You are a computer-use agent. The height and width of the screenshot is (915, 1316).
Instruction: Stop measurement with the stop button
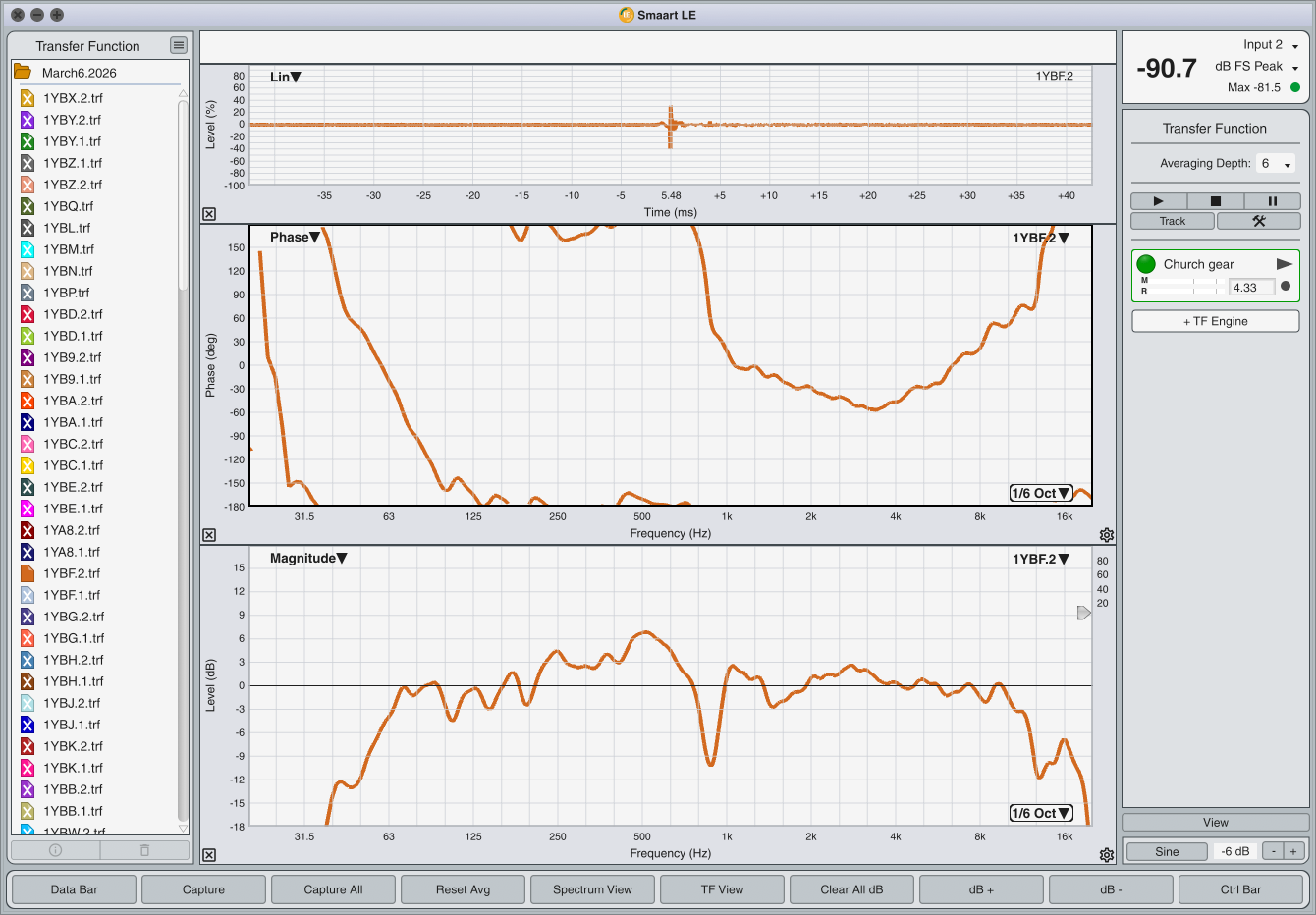point(1215,200)
